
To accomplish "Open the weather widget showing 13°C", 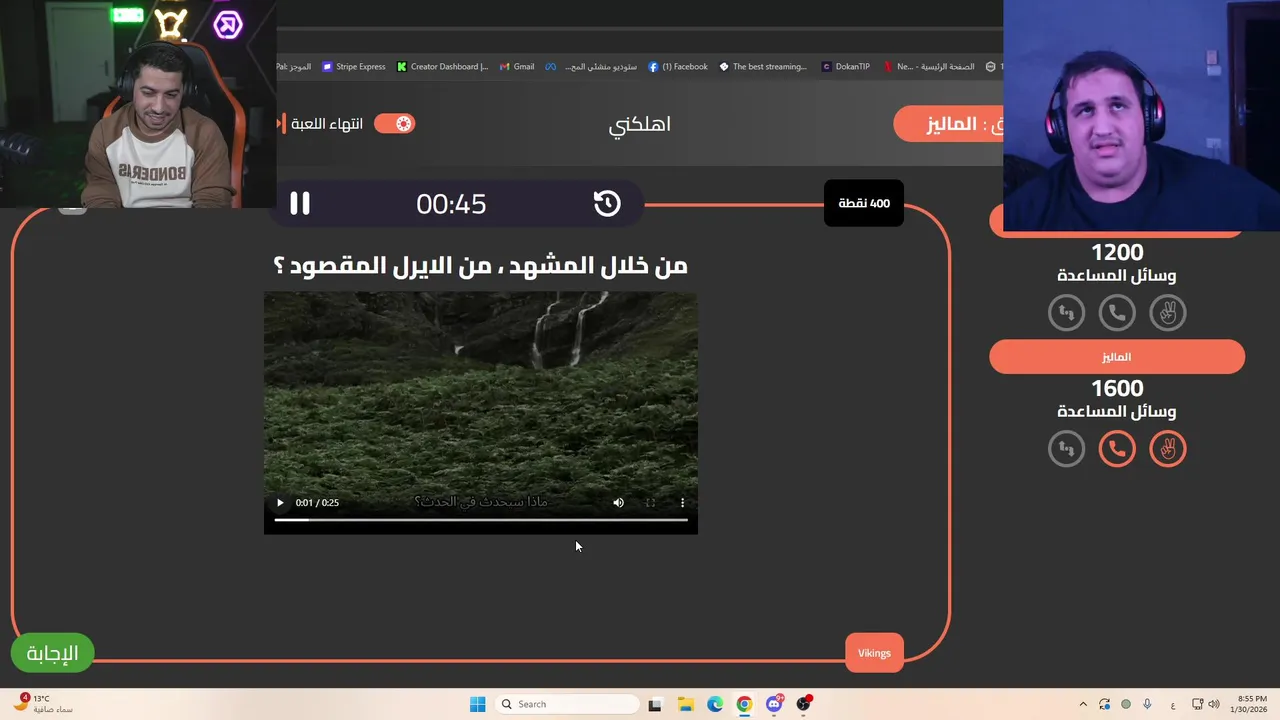I will [x=44, y=704].
